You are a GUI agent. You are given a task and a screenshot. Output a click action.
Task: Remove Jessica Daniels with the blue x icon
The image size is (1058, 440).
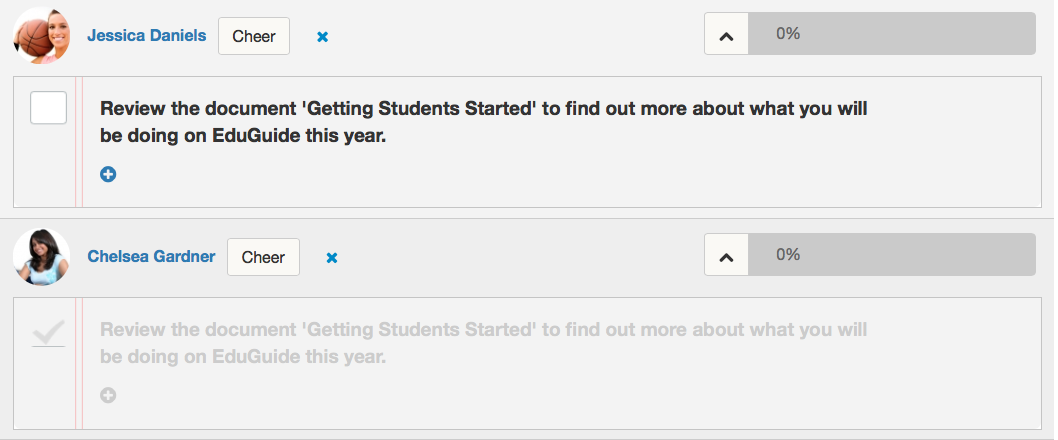(x=323, y=37)
